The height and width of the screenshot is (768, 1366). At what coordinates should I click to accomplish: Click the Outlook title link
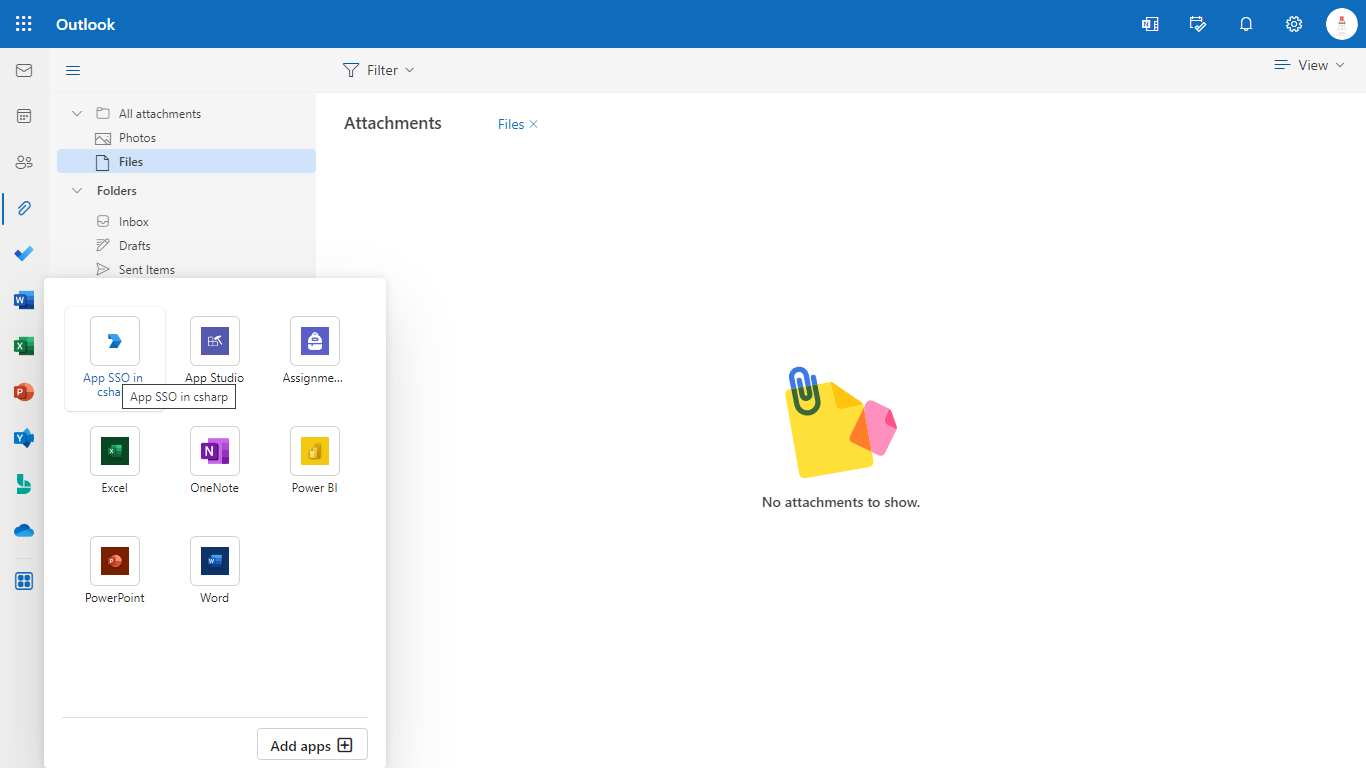coord(85,24)
